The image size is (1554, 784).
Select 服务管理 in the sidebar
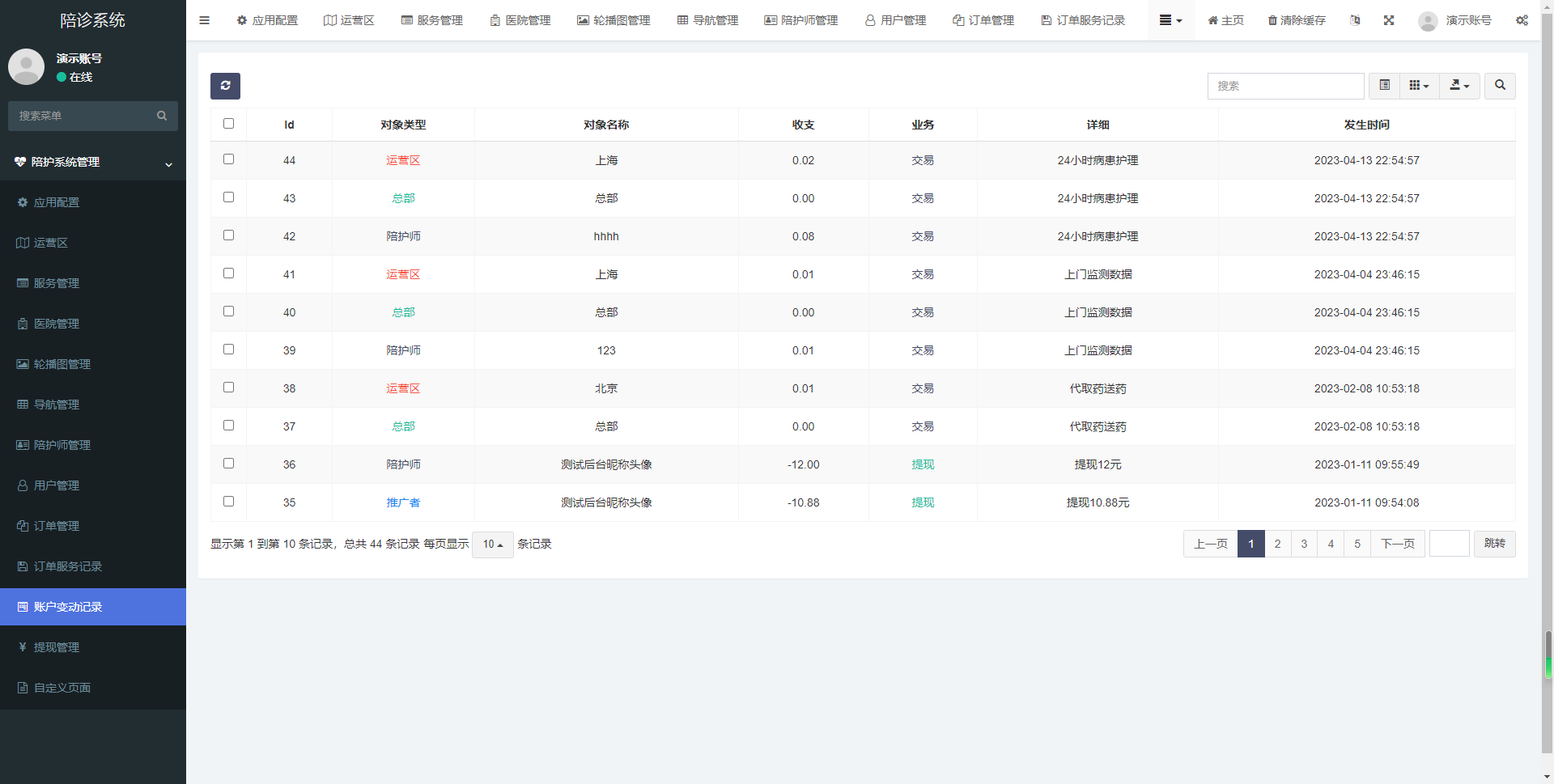click(93, 283)
